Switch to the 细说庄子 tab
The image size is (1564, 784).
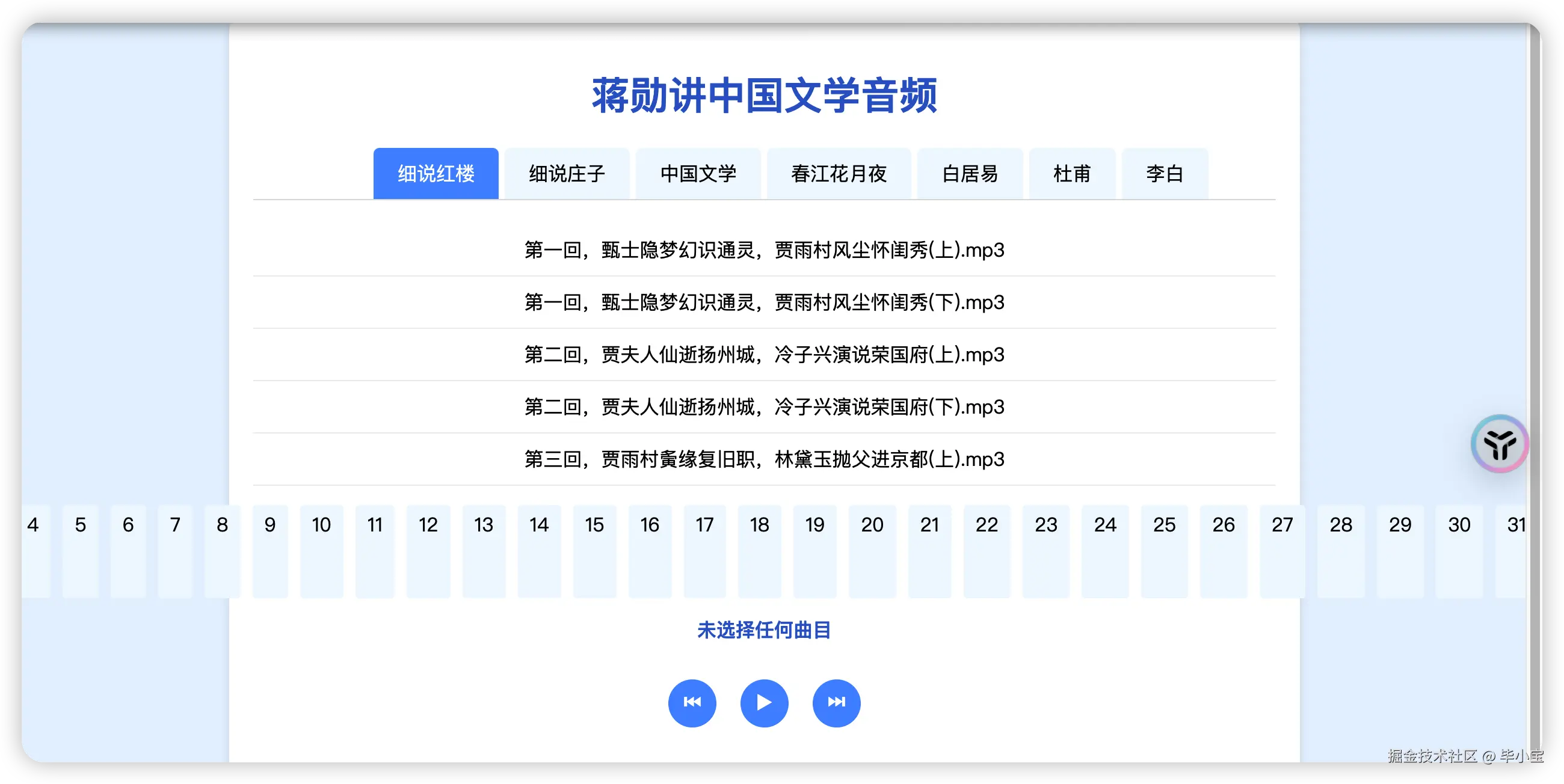point(567,174)
